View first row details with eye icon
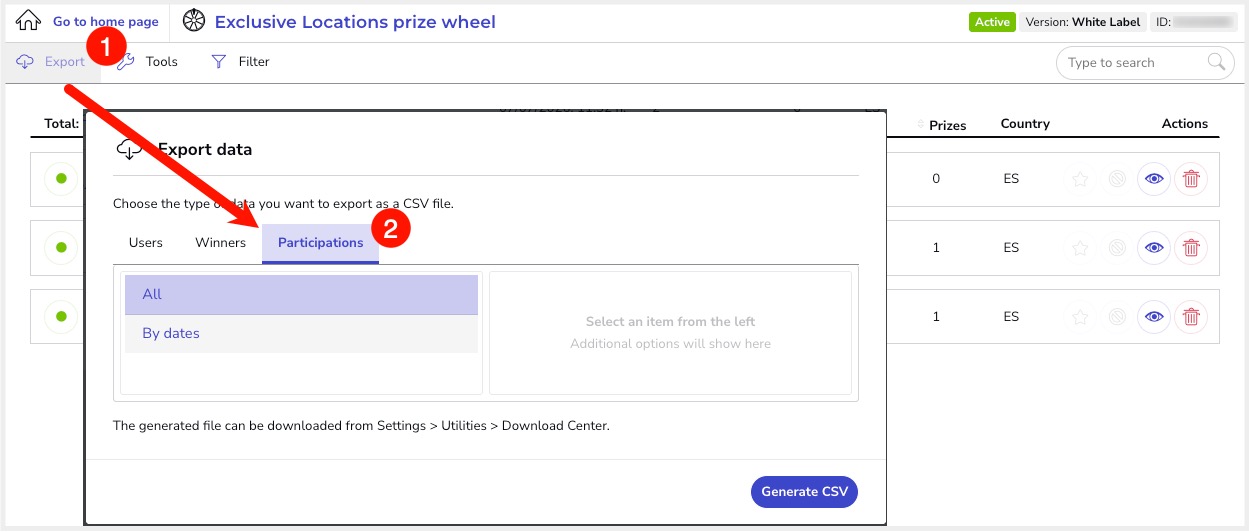 [1154, 179]
